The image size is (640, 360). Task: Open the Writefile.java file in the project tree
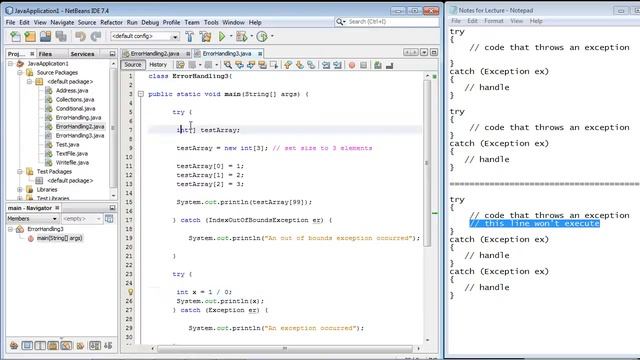tap(72, 162)
